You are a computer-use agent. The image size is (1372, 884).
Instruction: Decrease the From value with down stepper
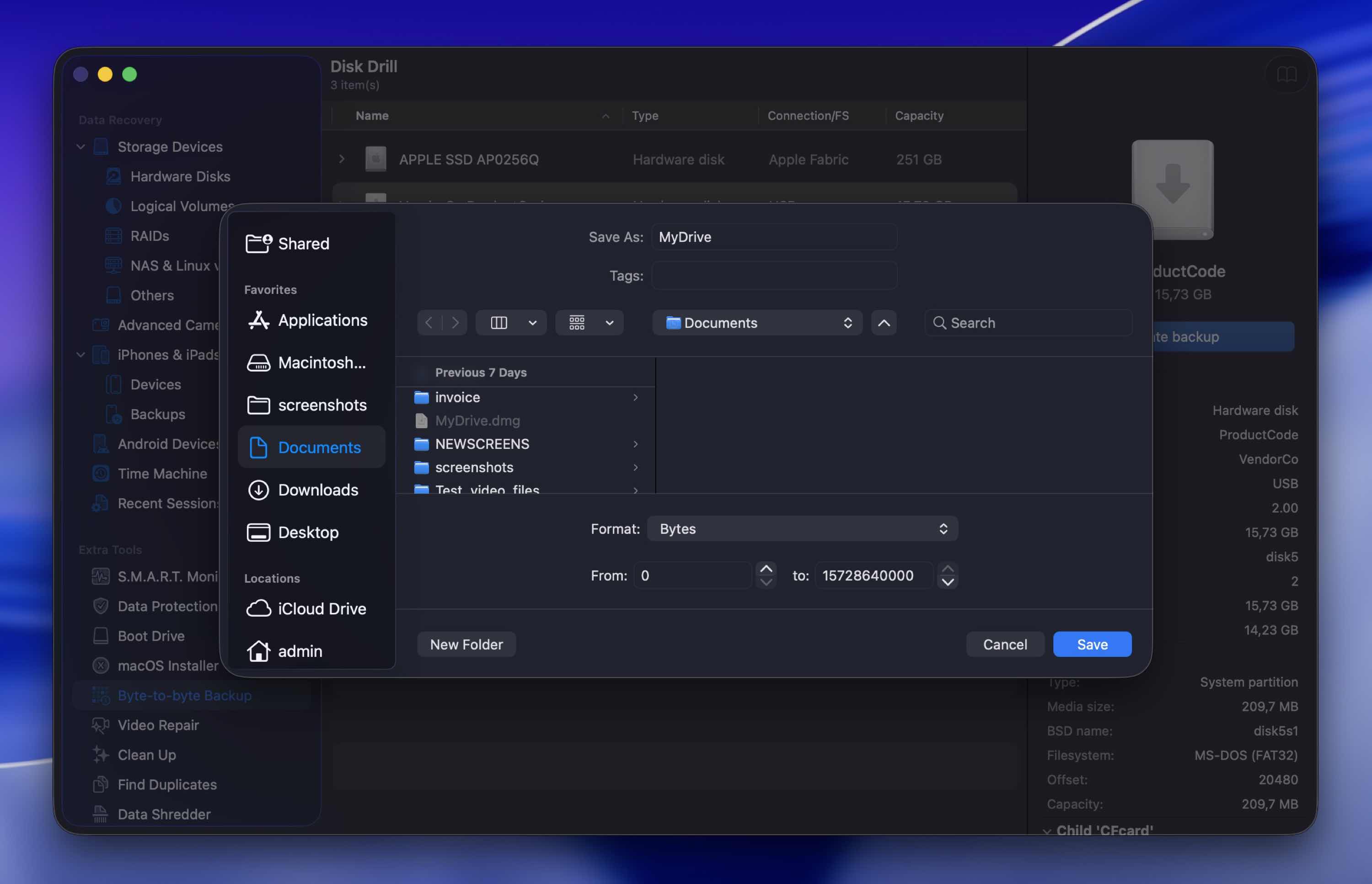click(x=766, y=582)
